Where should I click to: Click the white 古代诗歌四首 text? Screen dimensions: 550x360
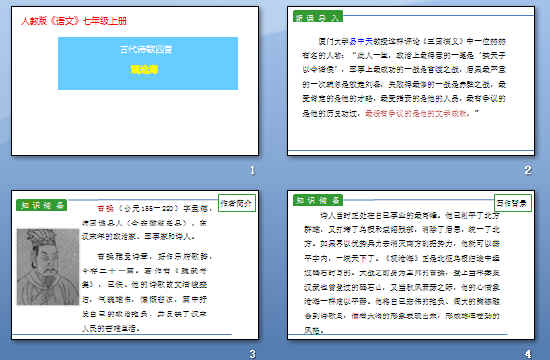pyautogui.click(x=146, y=49)
